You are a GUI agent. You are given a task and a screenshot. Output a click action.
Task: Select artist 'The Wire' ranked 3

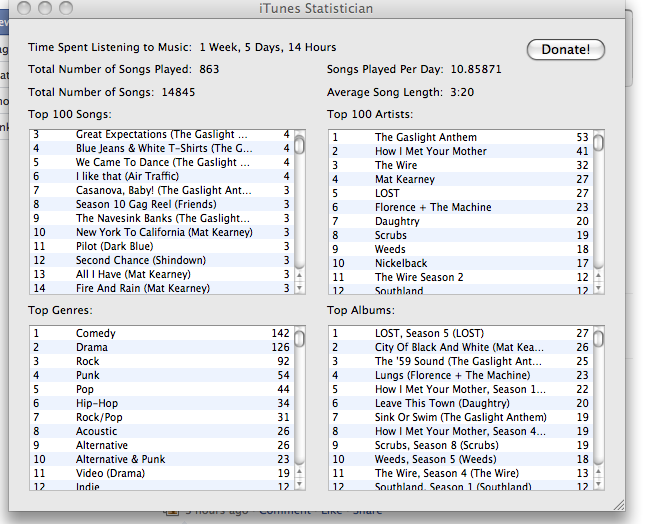[461, 165]
